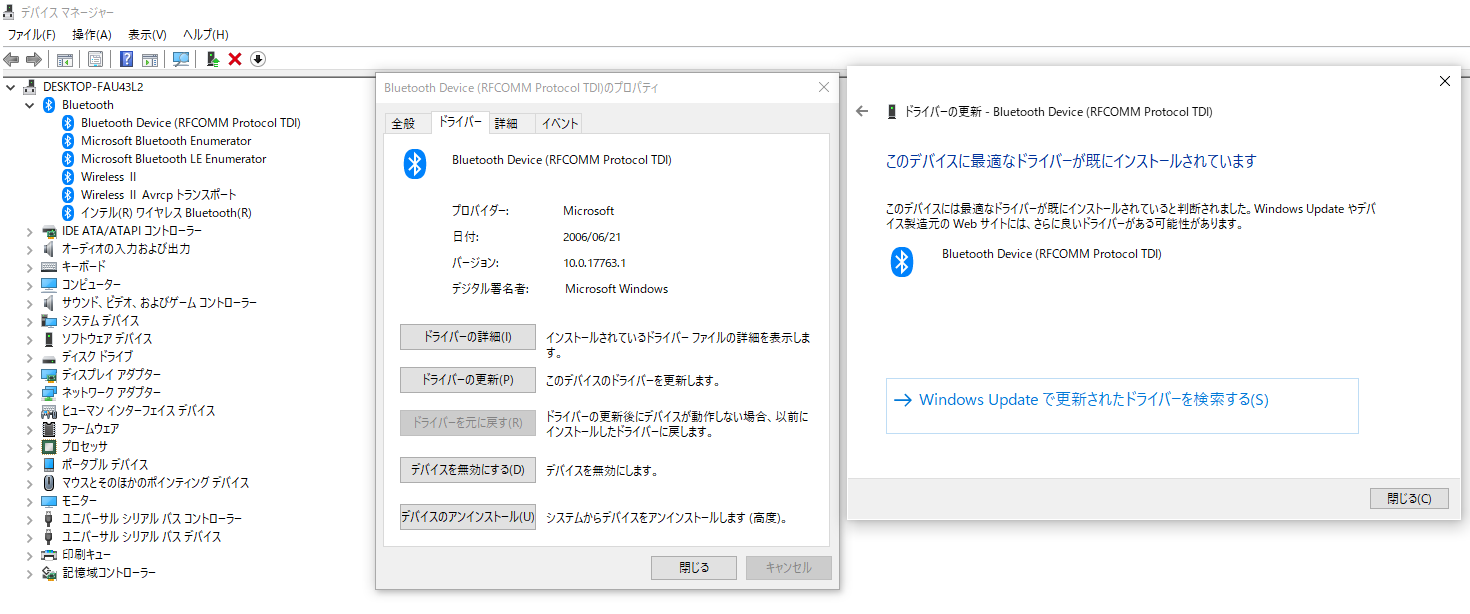
Task: Expand ヒューマン インターフェイス デバイス category
Action: 29,410
